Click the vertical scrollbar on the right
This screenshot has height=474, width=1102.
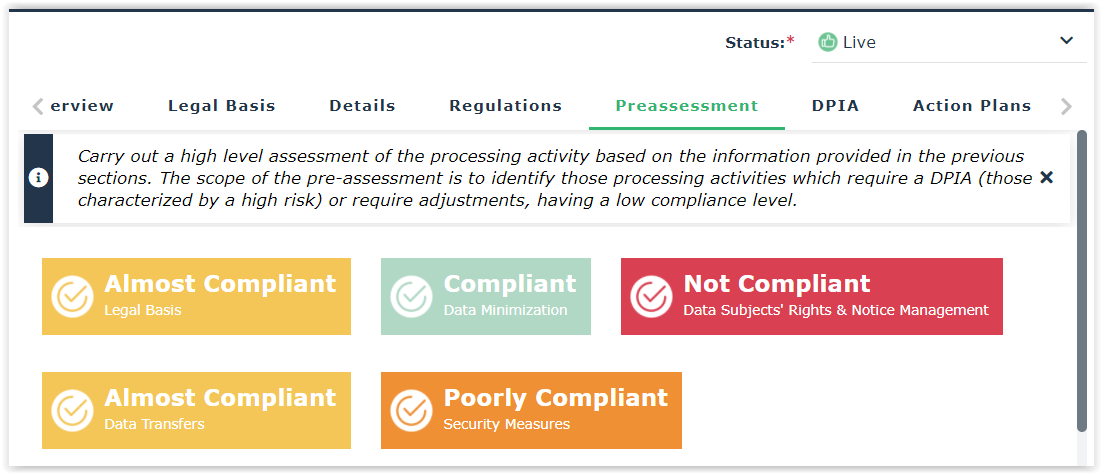[x=1081, y=280]
